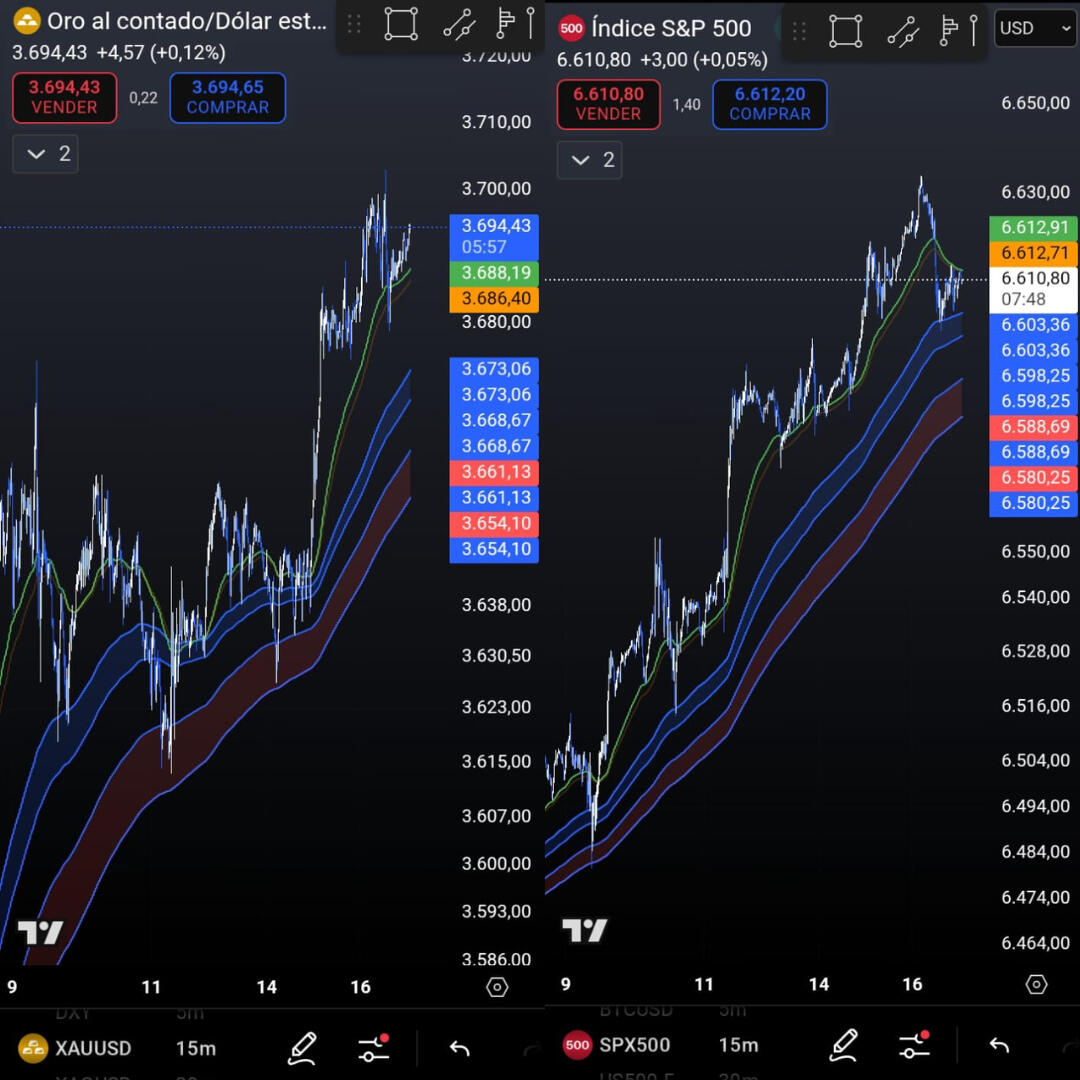Tap orange 6.612,71 price label
This screenshot has width=1080, height=1080.
point(1034,253)
